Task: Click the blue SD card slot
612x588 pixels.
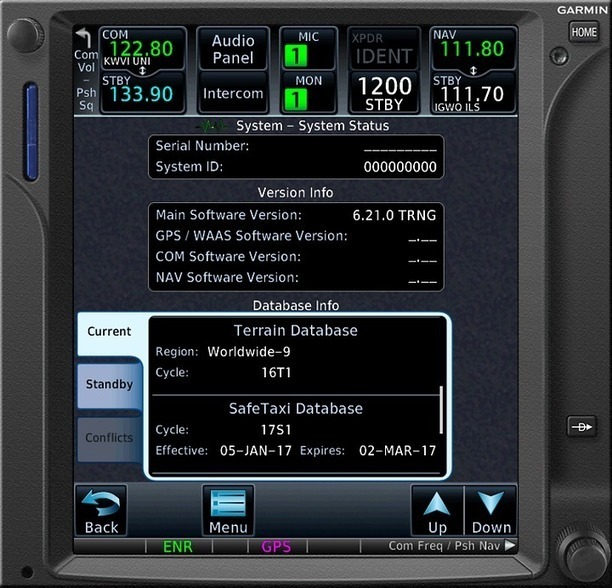Action: pyautogui.click(x=32, y=131)
